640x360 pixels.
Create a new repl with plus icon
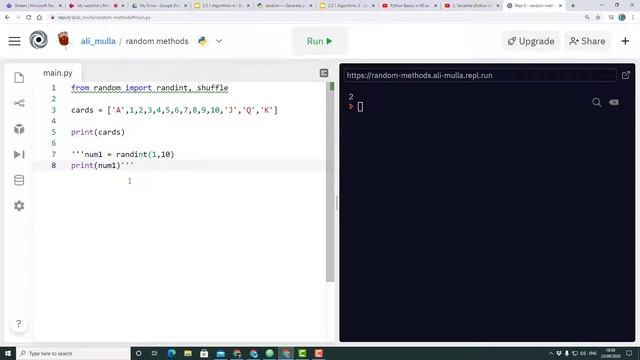pos(625,41)
